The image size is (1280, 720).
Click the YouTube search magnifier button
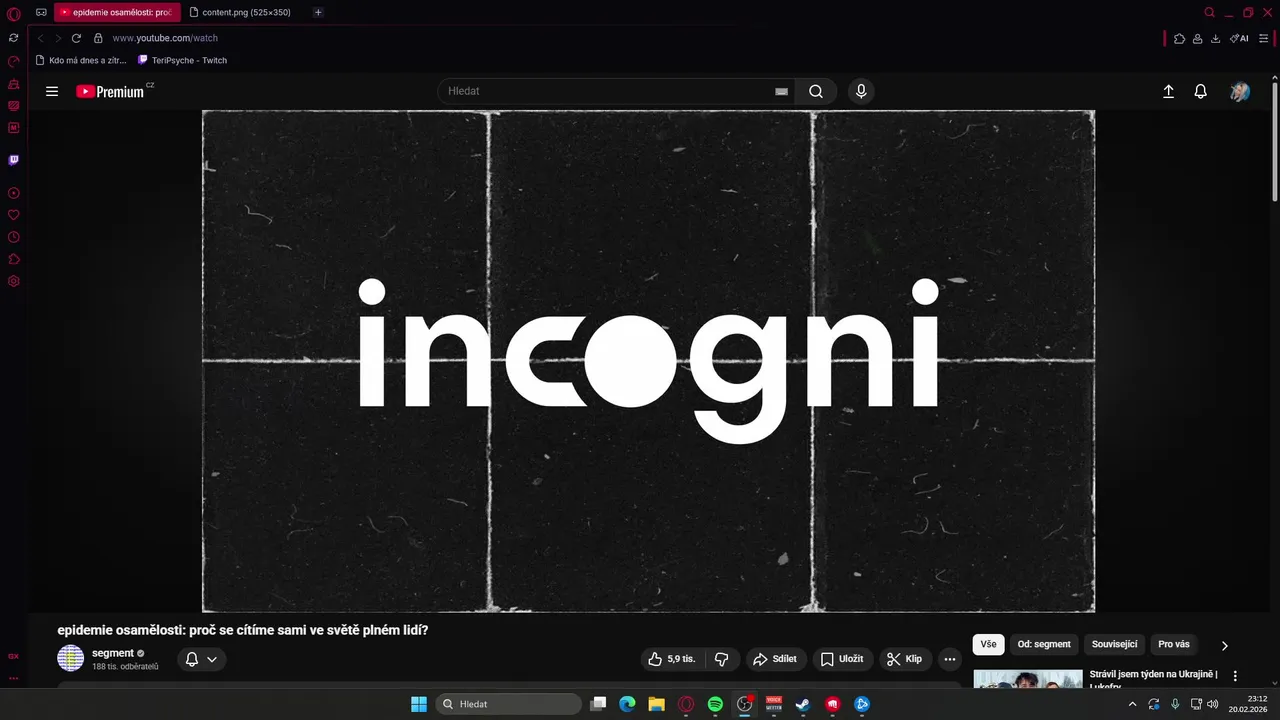tap(816, 91)
